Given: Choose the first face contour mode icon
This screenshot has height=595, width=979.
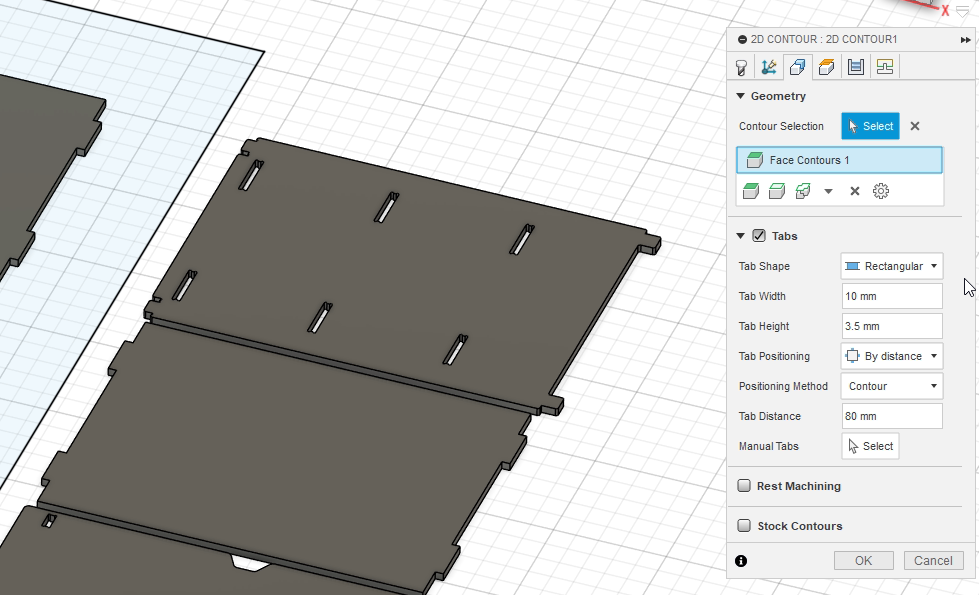Looking at the screenshot, I should coord(750,191).
